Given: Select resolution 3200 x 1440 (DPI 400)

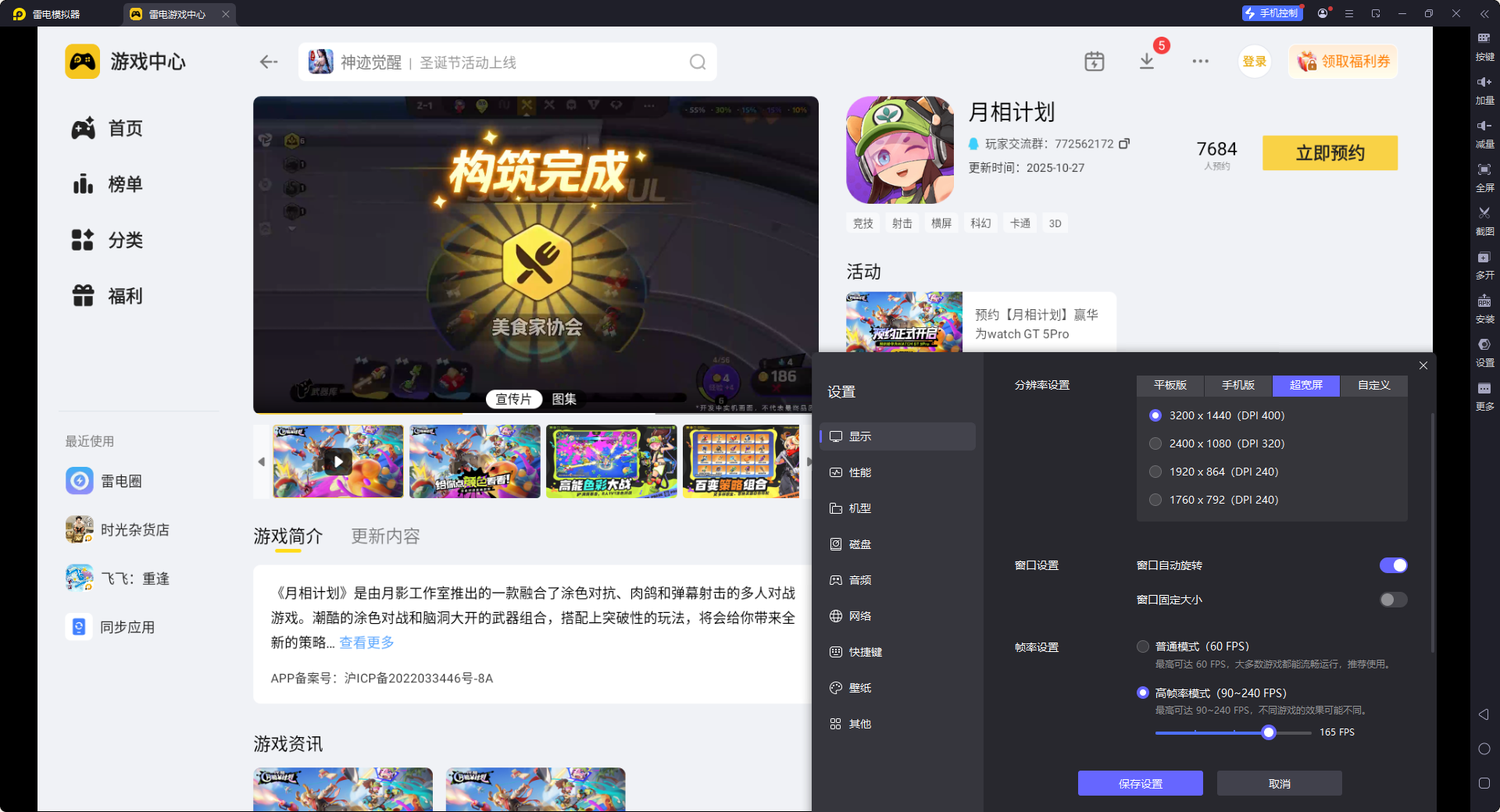Looking at the screenshot, I should [1218, 415].
